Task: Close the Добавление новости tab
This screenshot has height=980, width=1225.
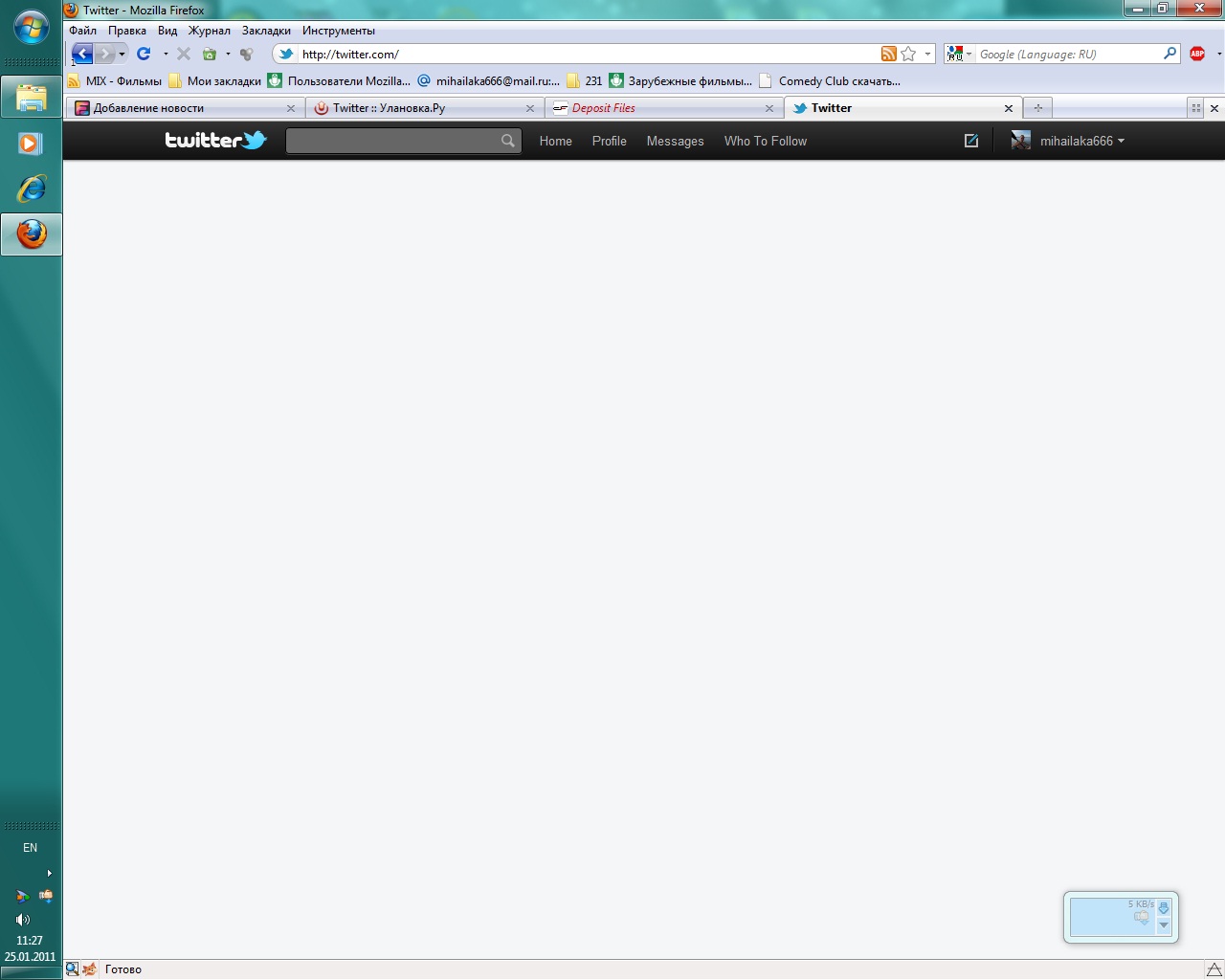Action: click(291, 108)
